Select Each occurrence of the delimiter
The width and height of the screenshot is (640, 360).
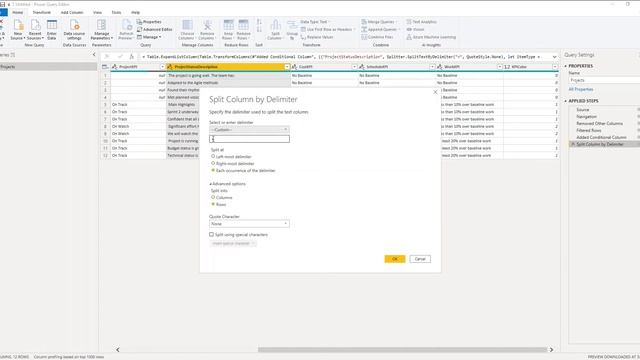[213, 170]
